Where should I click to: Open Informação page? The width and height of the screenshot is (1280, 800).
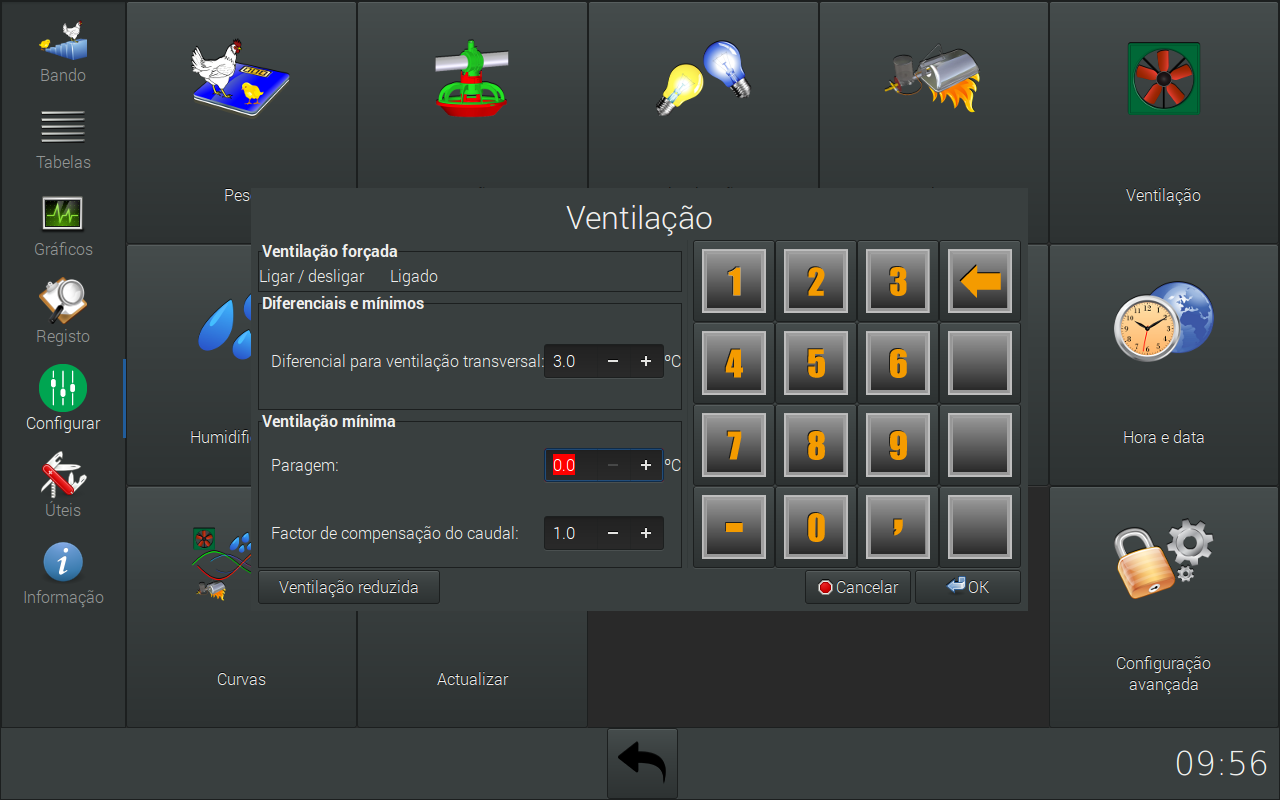tap(63, 576)
